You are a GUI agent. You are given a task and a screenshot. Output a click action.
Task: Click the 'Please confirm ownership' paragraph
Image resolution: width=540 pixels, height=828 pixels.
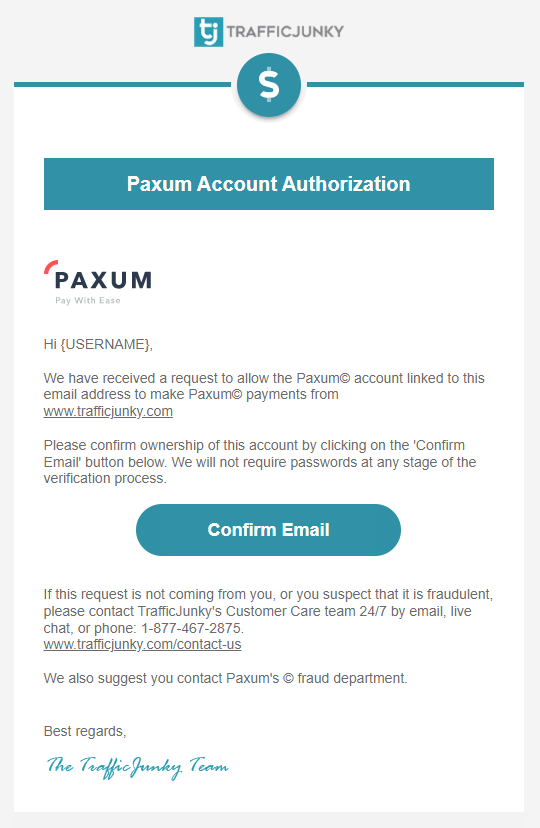click(x=260, y=462)
